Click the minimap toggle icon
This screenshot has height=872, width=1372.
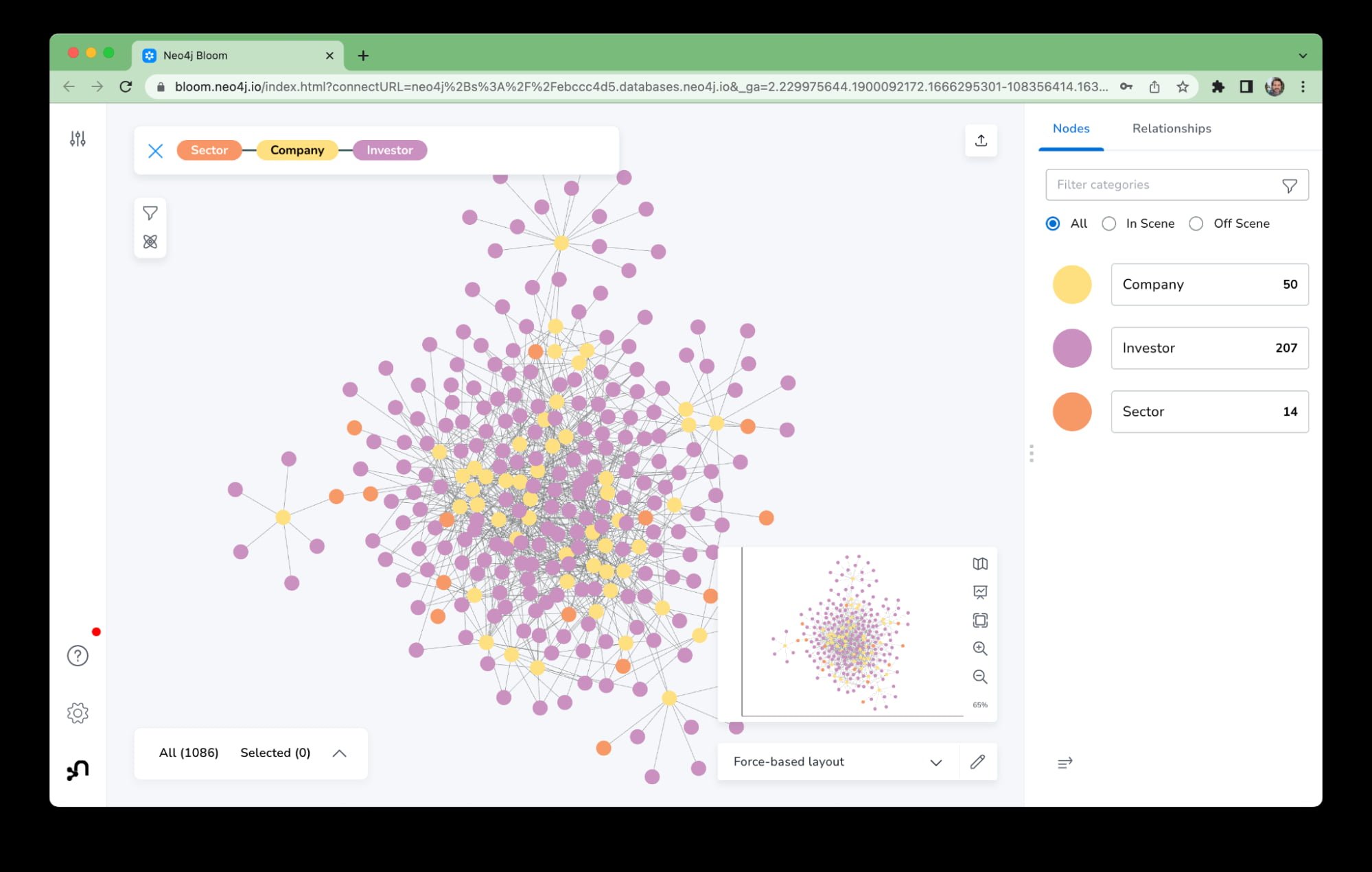point(980,563)
